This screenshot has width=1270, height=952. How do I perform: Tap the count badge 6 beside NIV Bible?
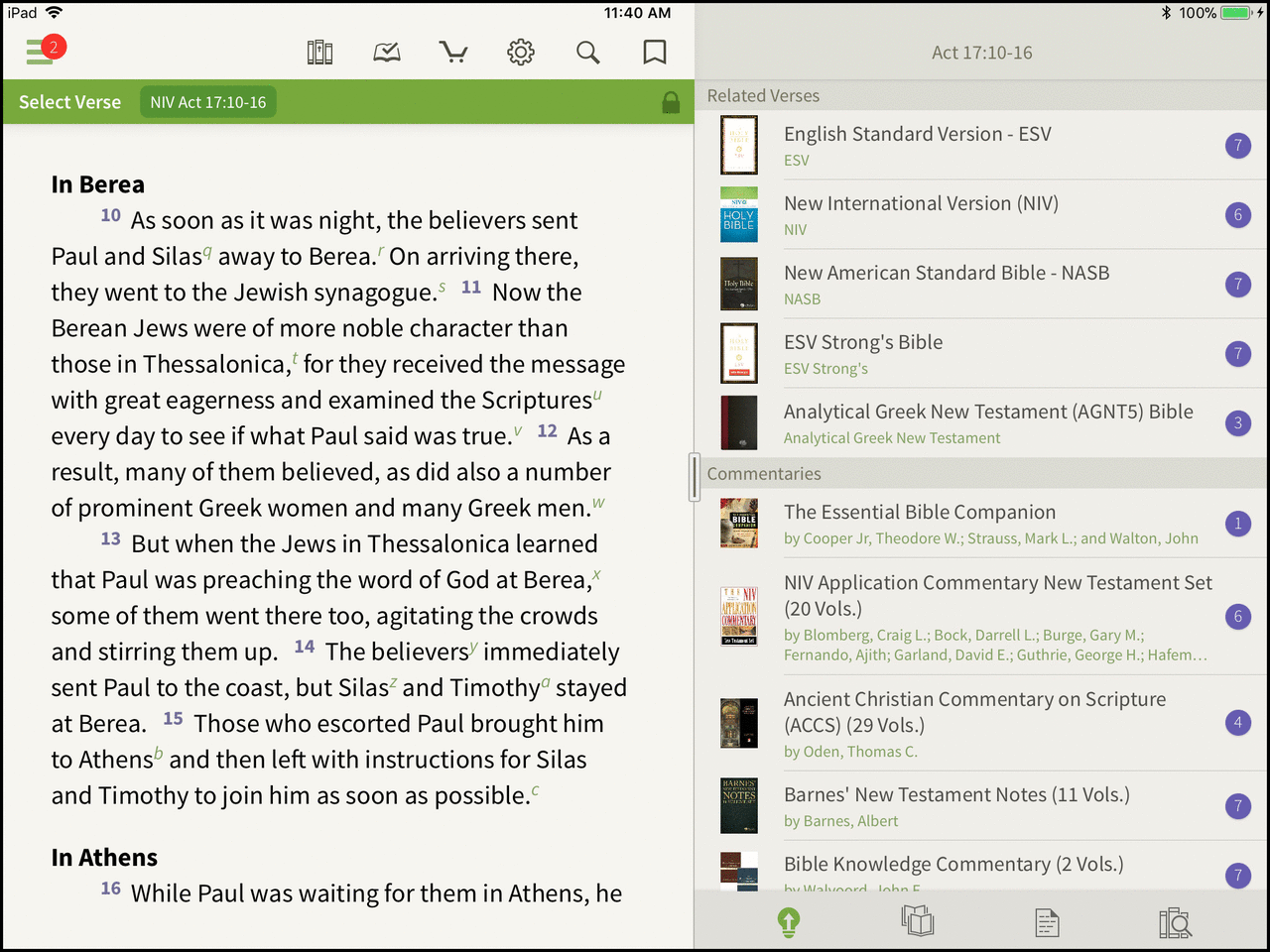[x=1237, y=215]
